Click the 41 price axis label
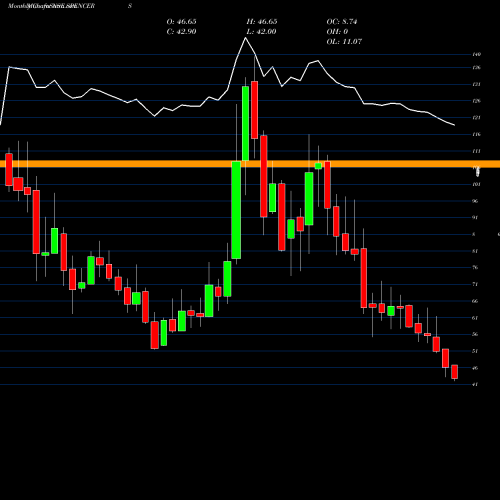500x500 pixels. [x=475, y=384]
